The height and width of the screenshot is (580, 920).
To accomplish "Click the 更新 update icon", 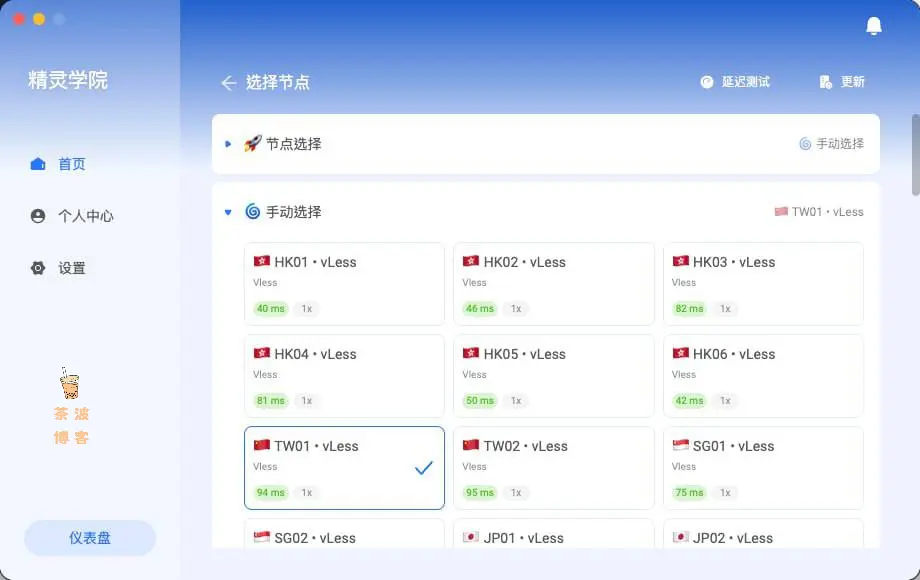I will [824, 82].
